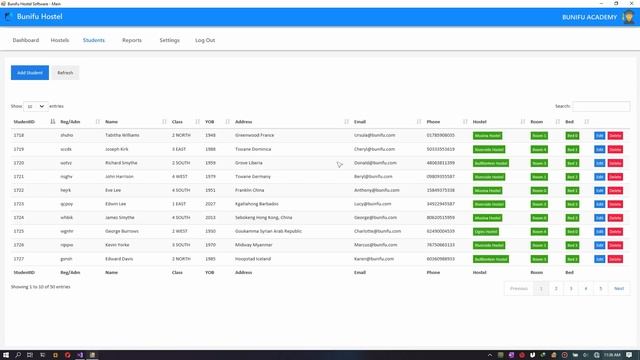Click the Next pagination link
The height and width of the screenshot is (360, 640).
619,289
